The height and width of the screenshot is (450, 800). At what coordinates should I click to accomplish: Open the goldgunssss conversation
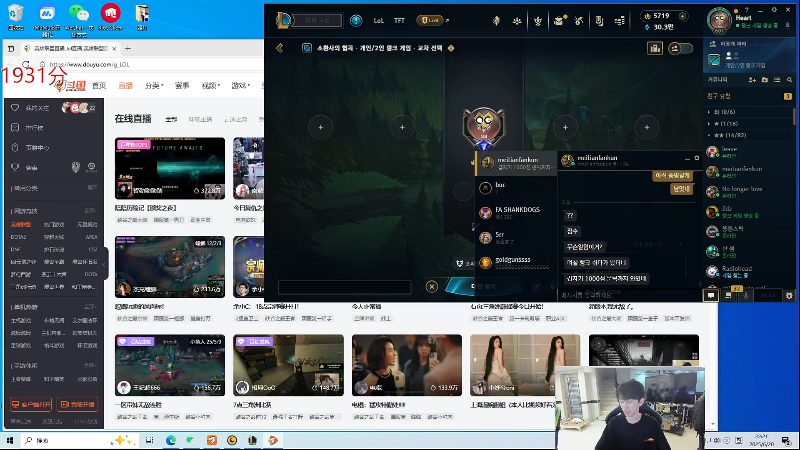tap(516, 262)
